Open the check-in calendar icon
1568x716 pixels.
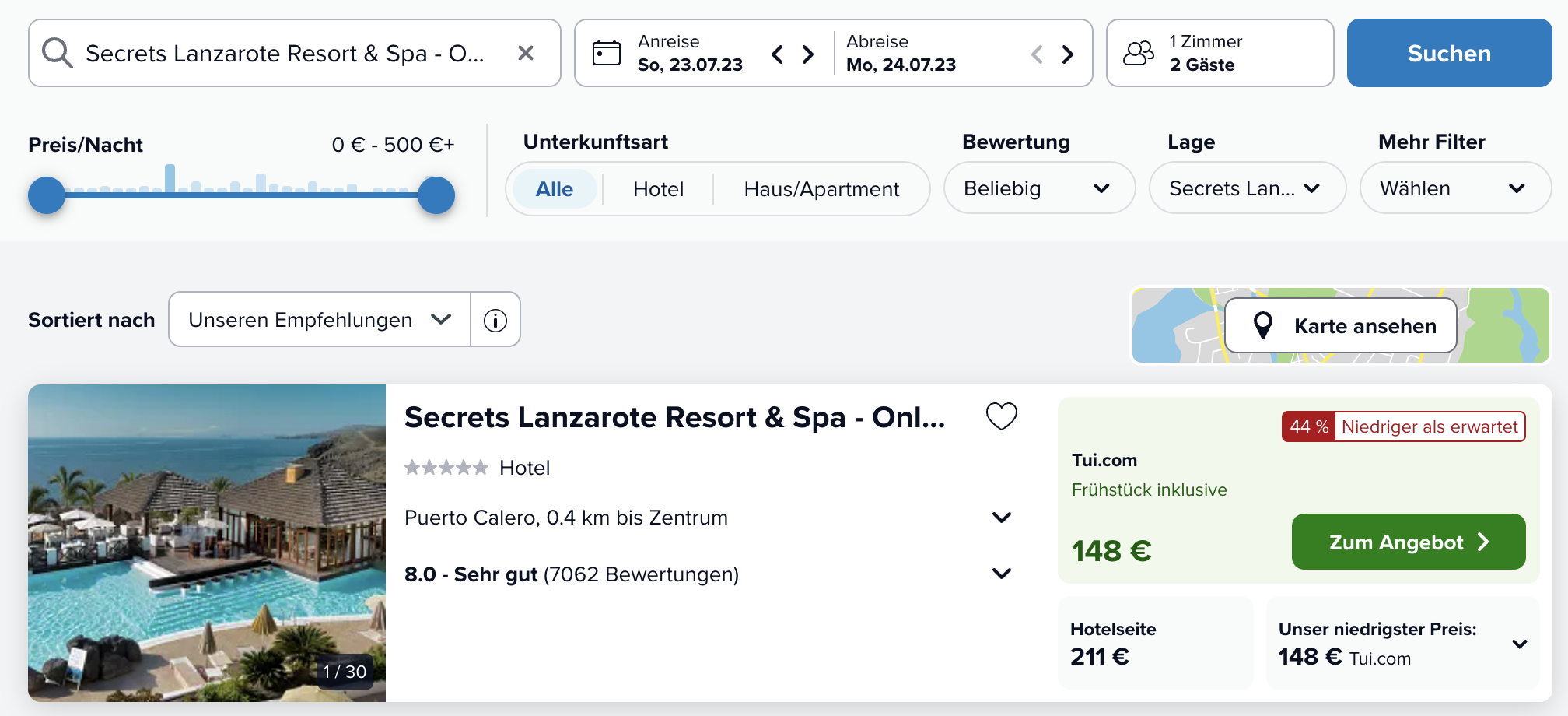[607, 53]
